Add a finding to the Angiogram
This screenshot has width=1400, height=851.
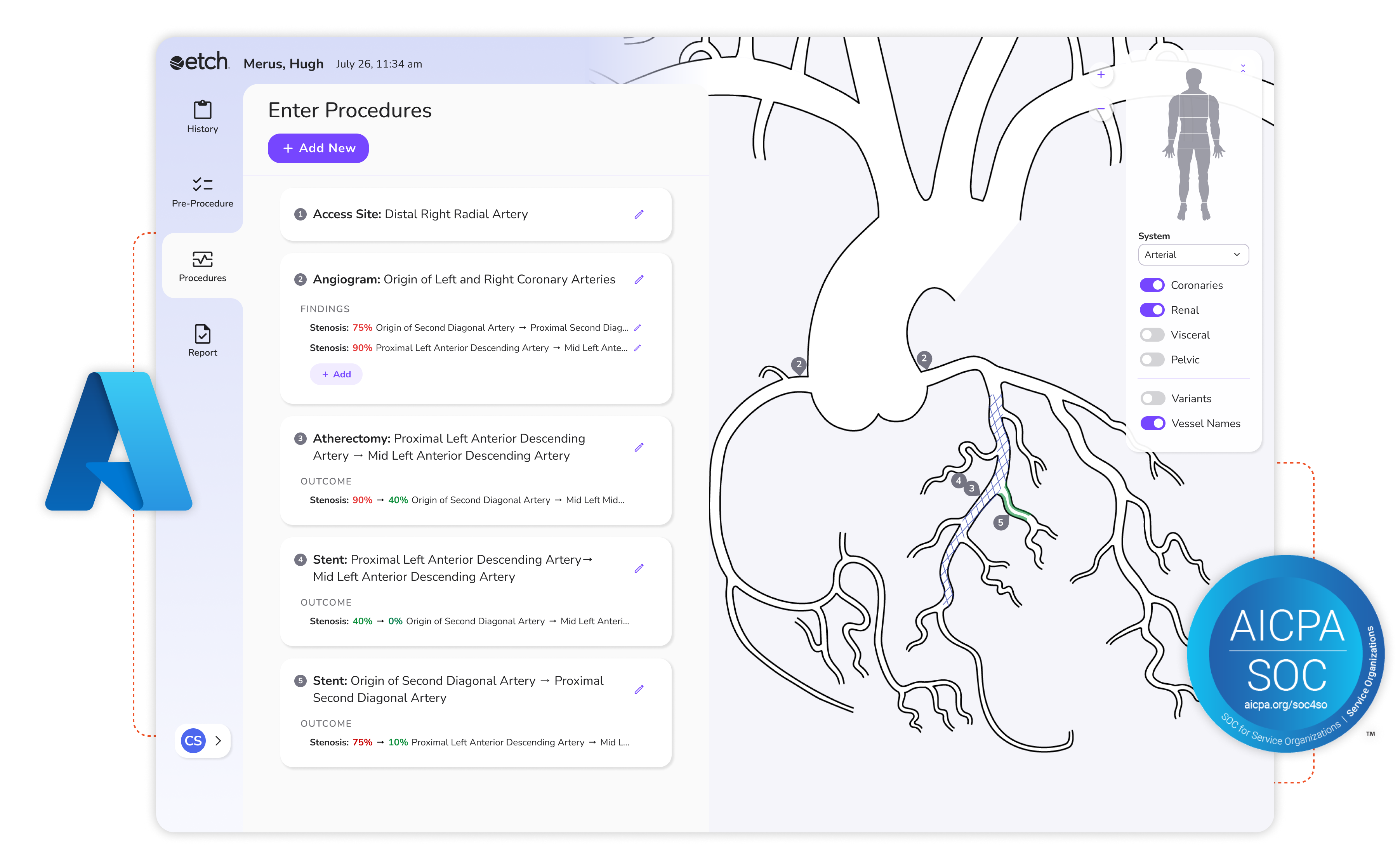336,374
